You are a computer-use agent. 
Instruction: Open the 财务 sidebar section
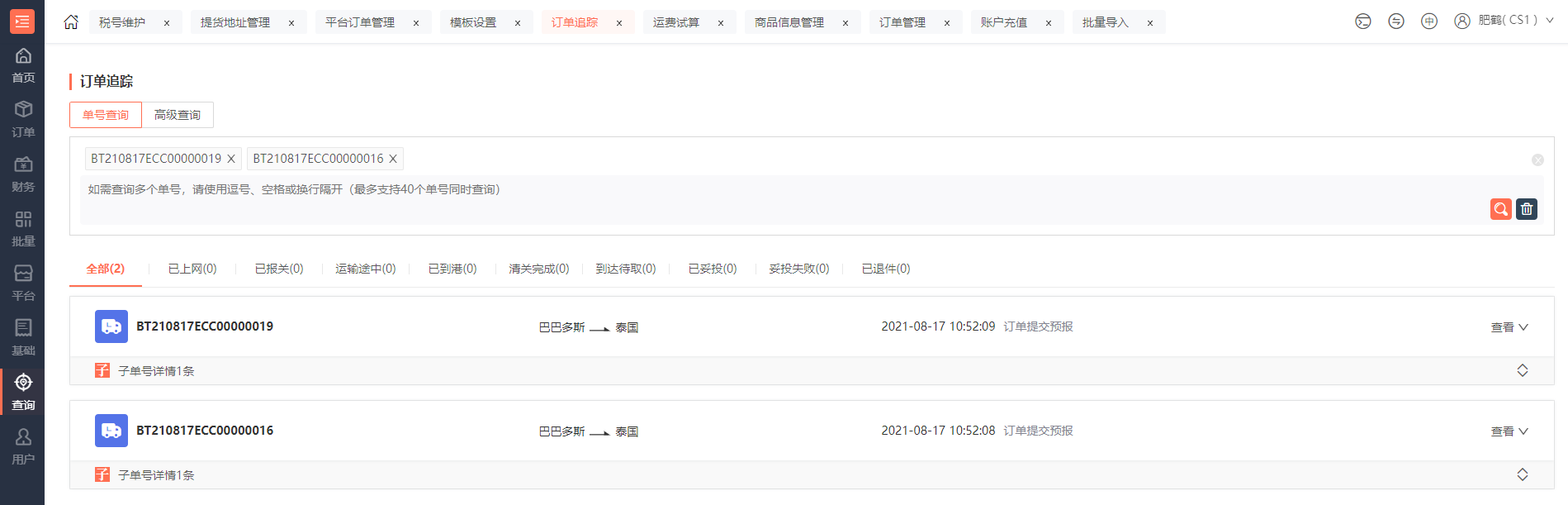(x=23, y=174)
